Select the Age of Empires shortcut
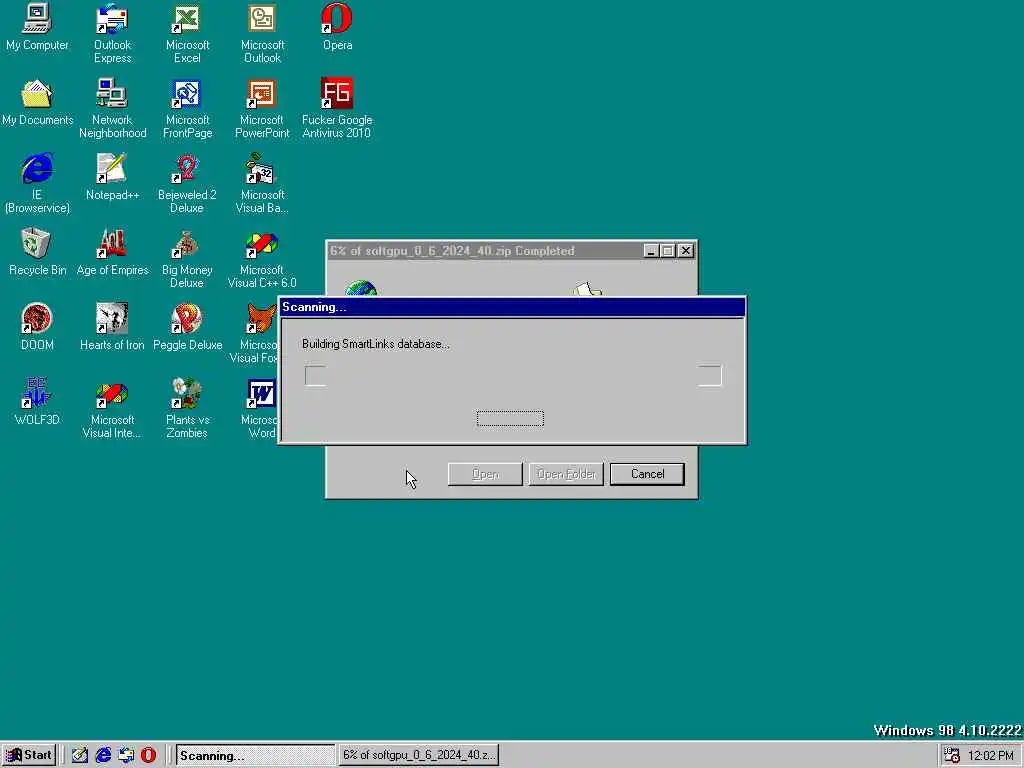The image size is (1024, 768). pos(112,252)
